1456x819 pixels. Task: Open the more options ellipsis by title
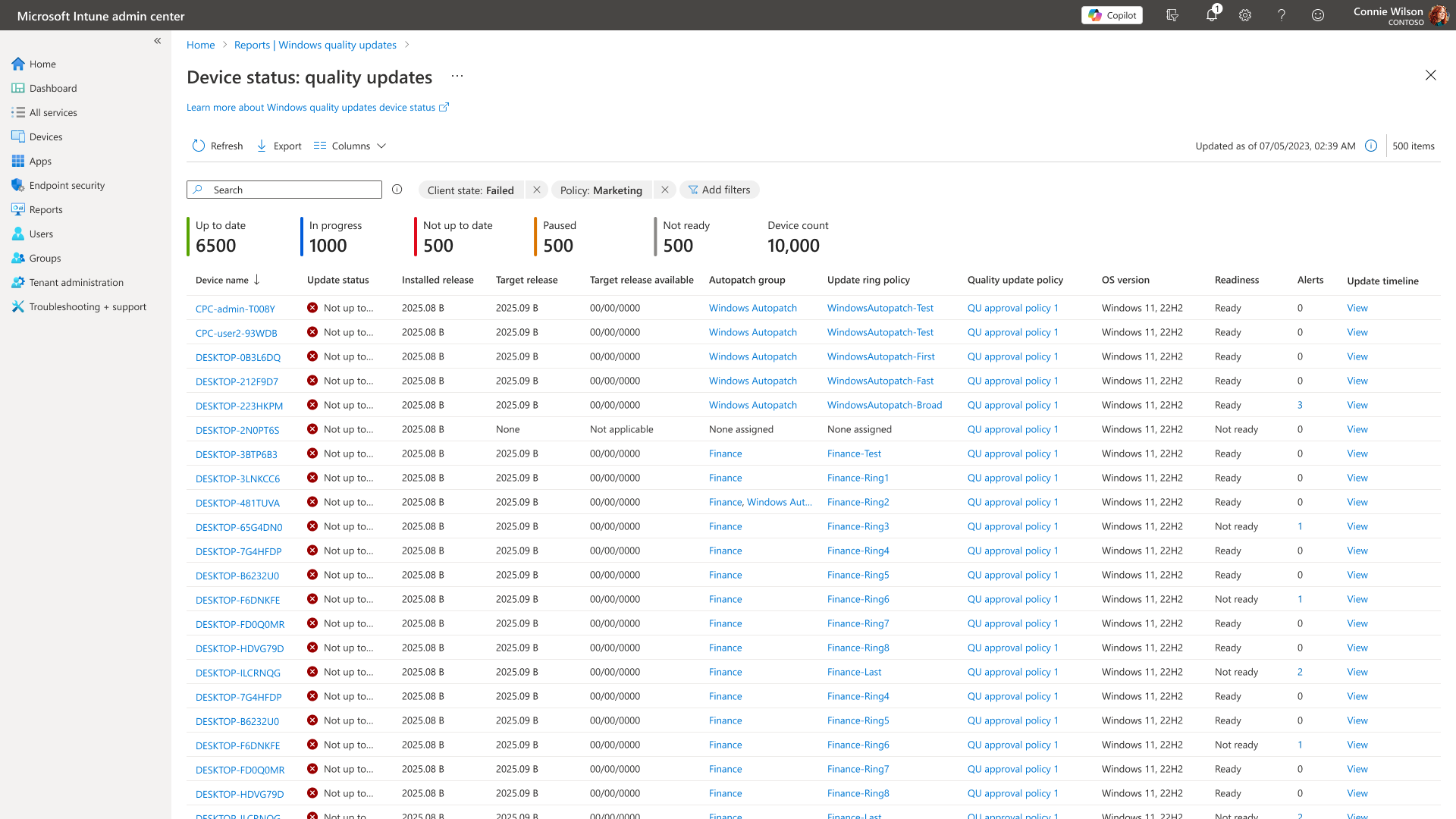click(457, 77)
